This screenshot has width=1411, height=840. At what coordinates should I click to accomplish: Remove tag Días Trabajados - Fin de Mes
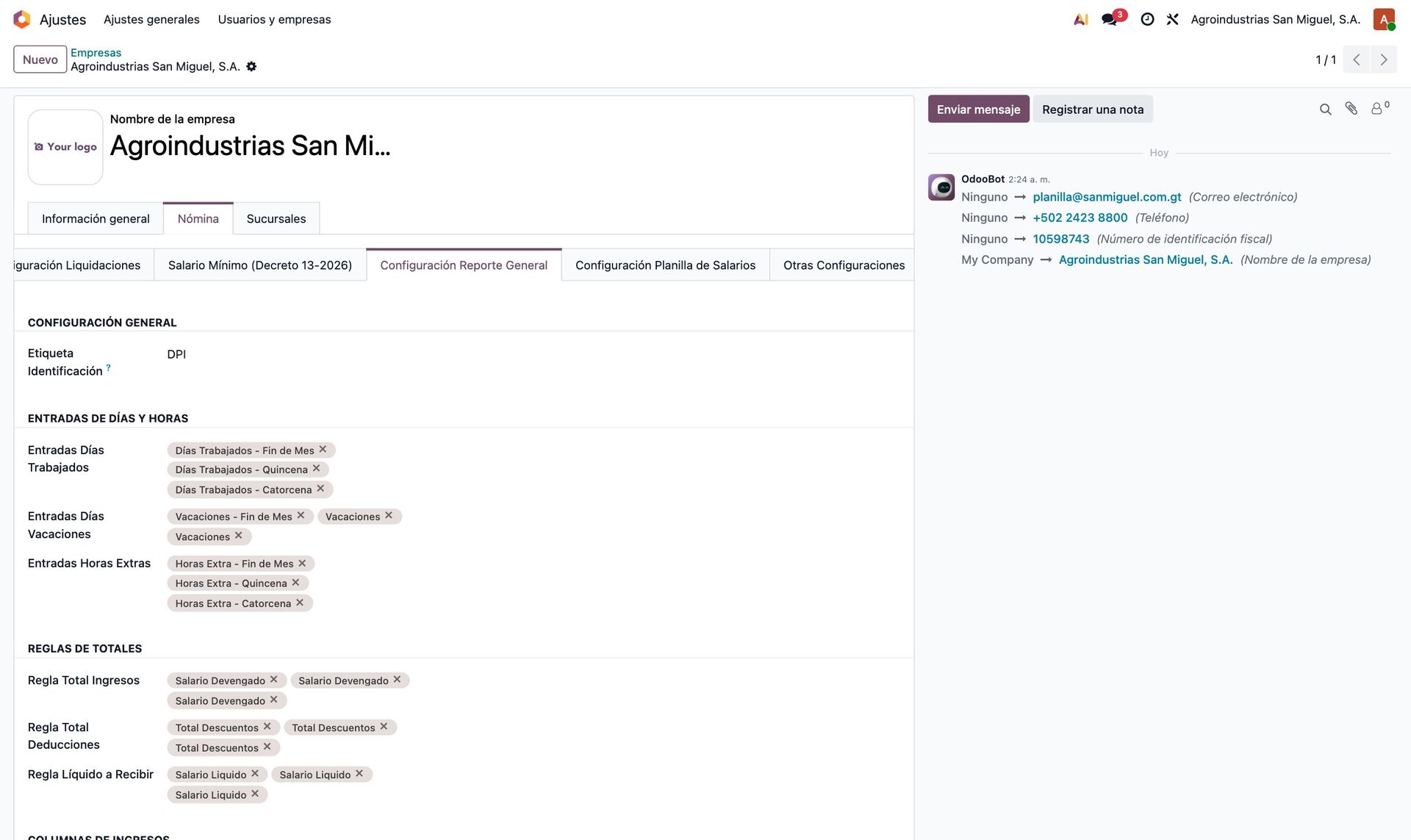(323, 449)
